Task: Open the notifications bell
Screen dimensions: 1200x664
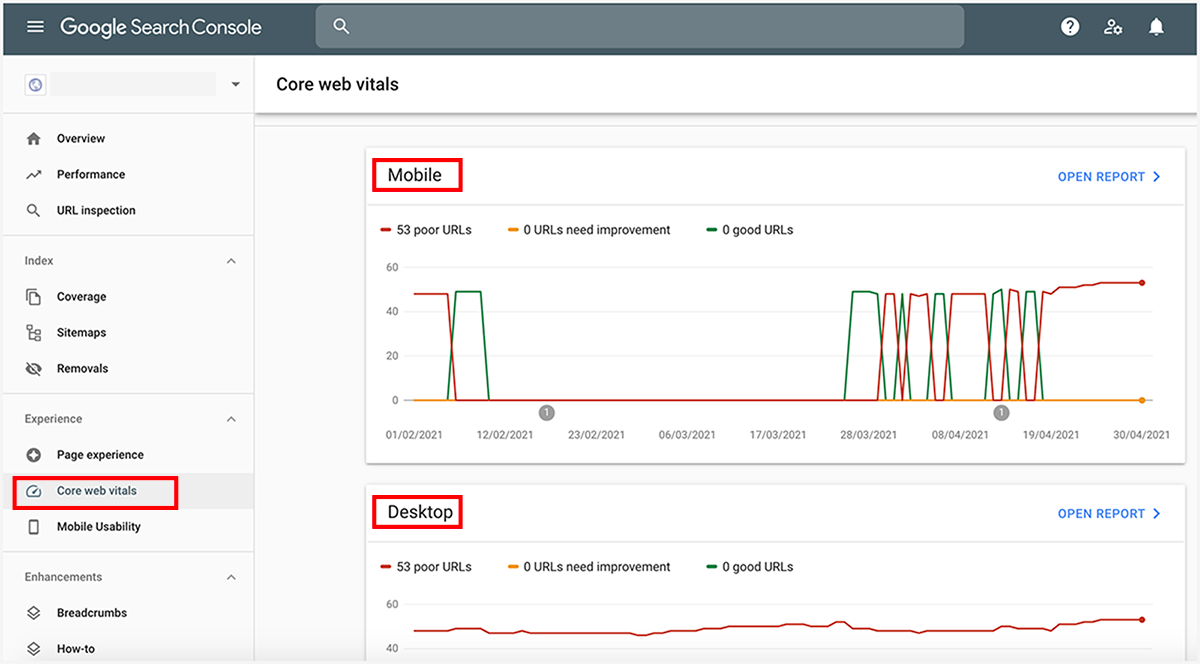Action: click(x=1156, y=26)
